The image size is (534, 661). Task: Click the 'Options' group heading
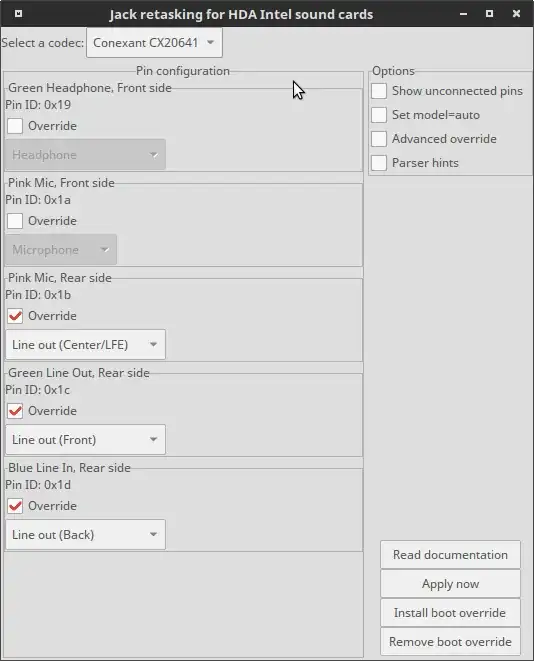[x=393, y=71]
